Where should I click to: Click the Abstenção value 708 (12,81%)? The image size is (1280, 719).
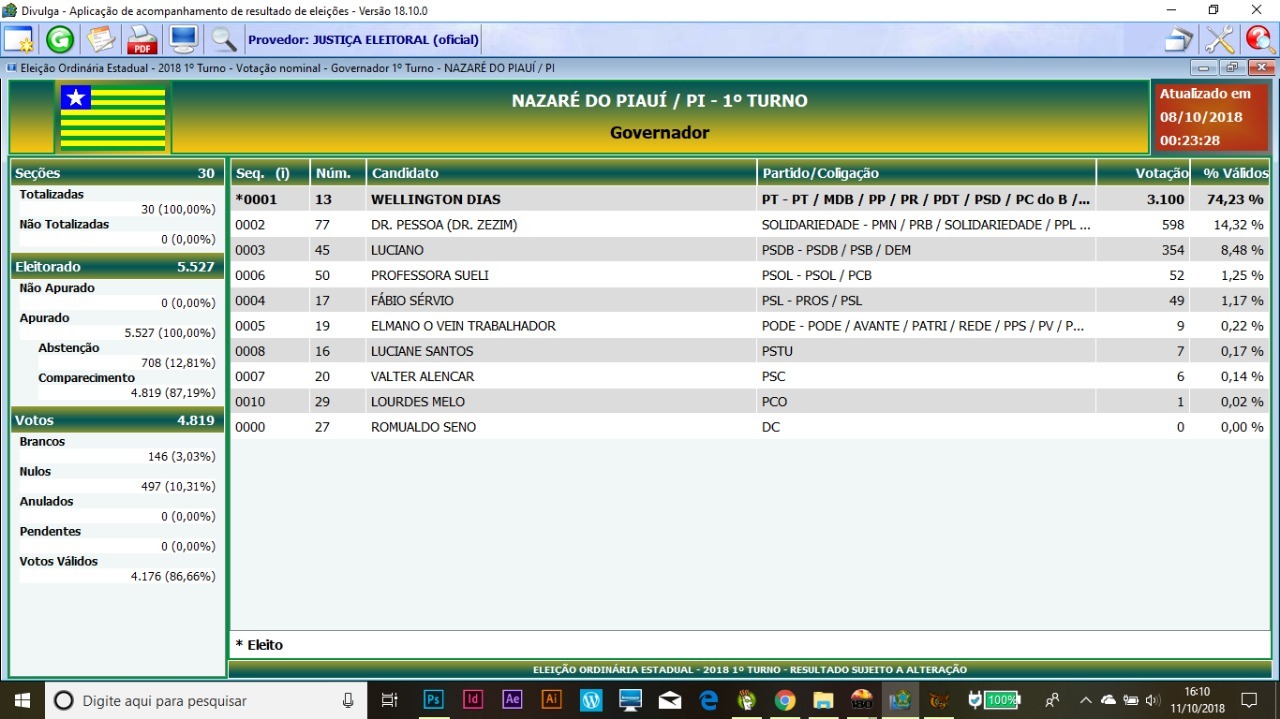point(178,363)
